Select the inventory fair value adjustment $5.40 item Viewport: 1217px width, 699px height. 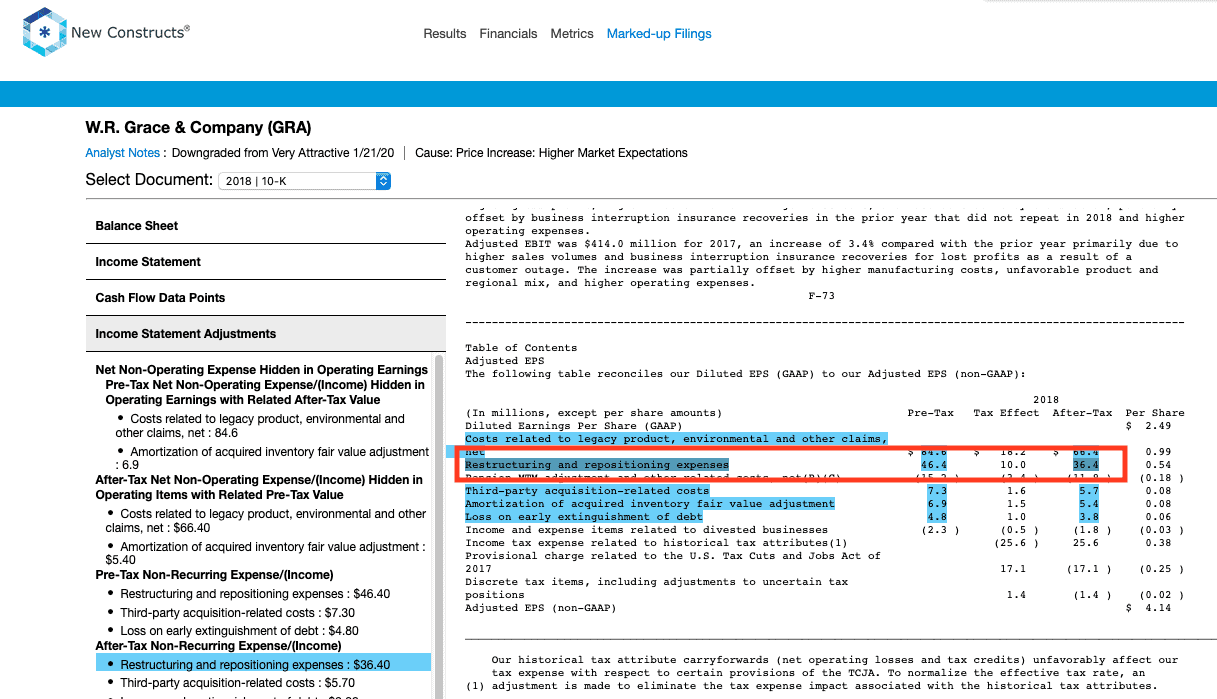[265, 554]
